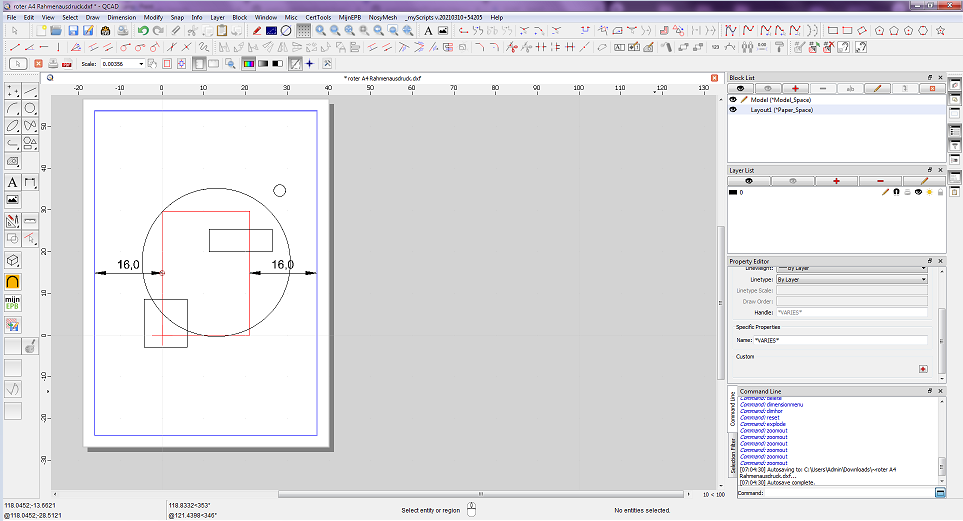The height and width of the screenshot is (521, 963).
Task: Click the mijn EPB toolbox icon
Action: (x=12, y=303)
